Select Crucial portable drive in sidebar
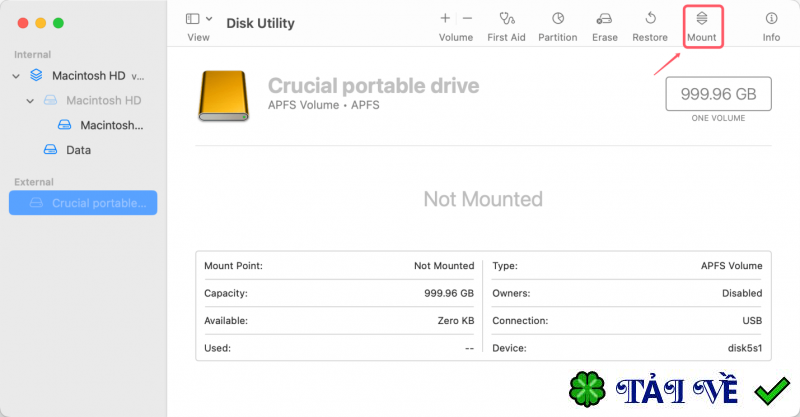 coord(83,203)
